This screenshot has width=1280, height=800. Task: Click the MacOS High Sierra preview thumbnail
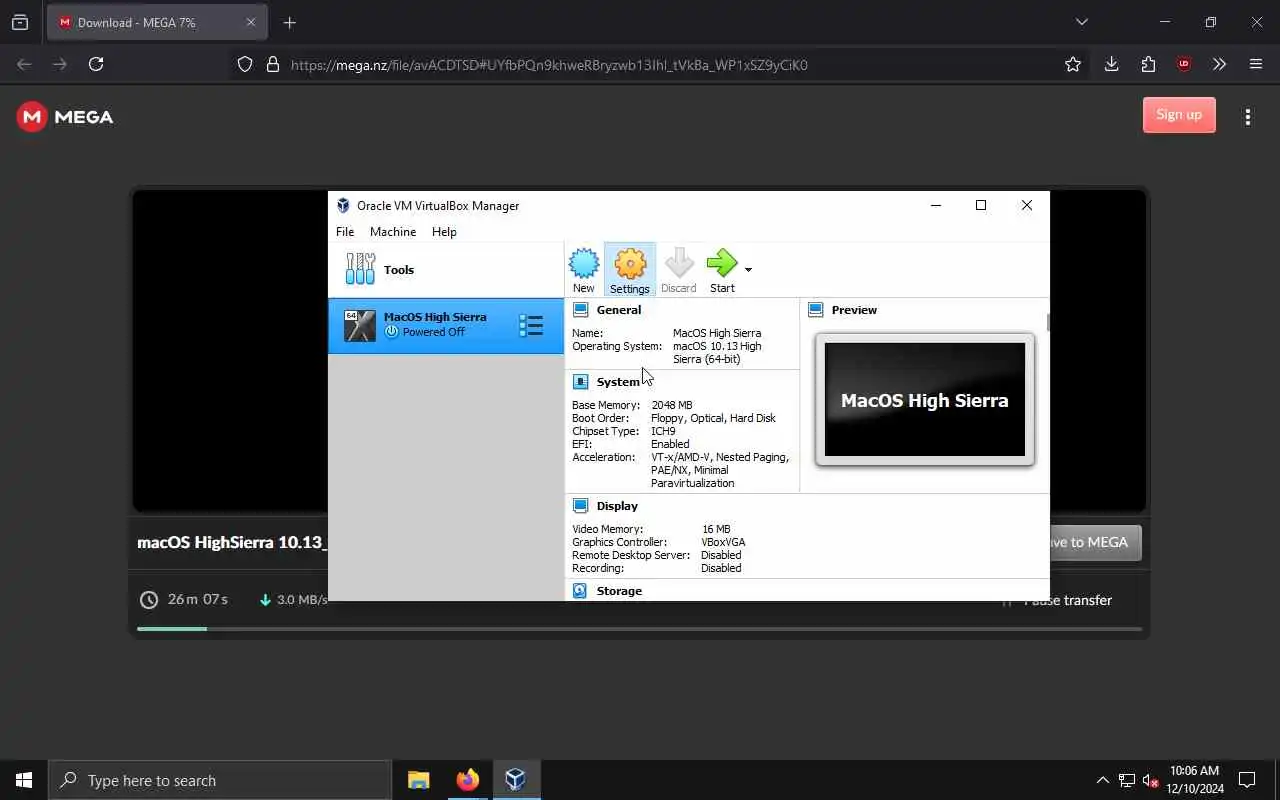(x=925, y=399)
